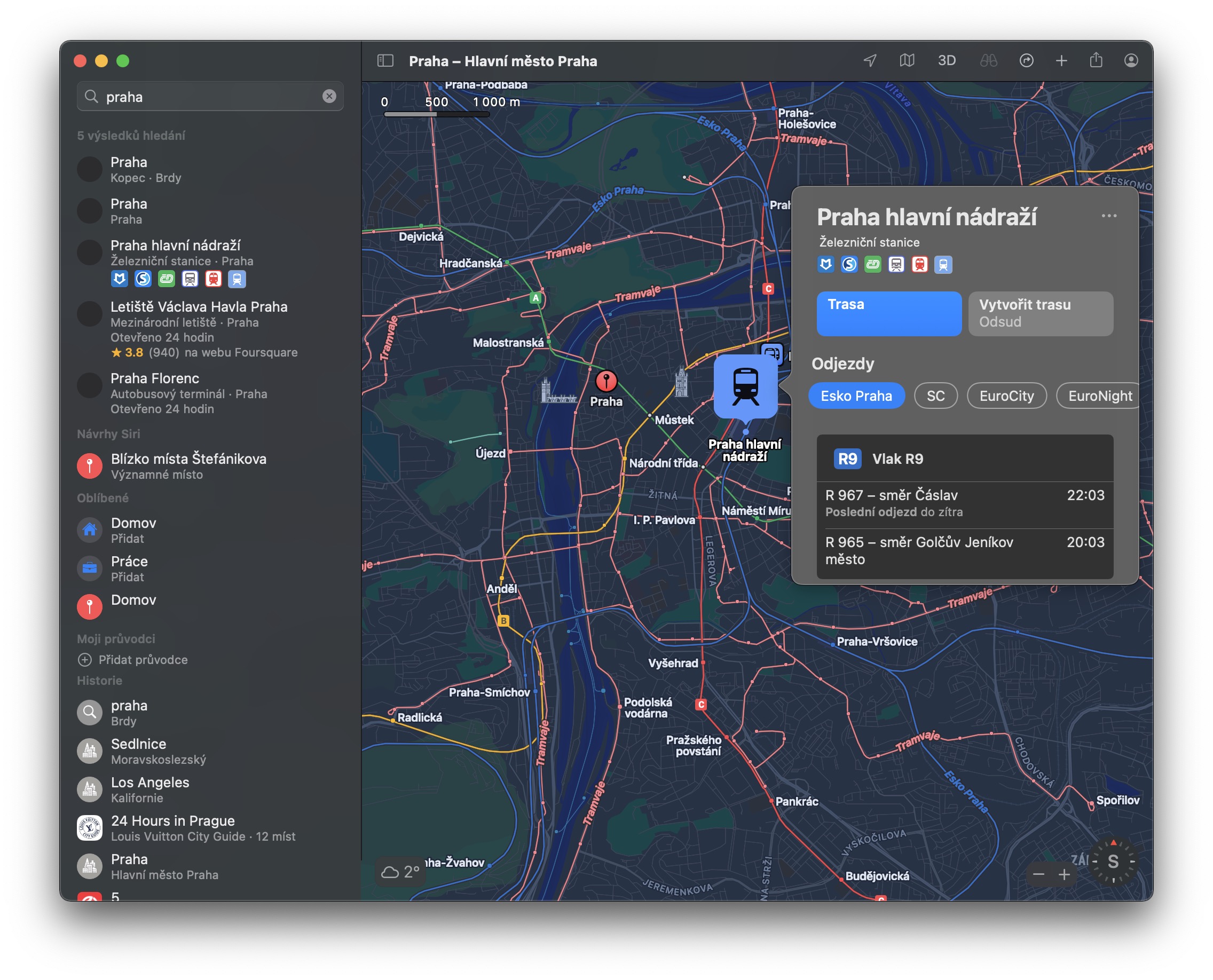Toggle the 3D map view
This screenshot has width=1213, height=980.
[947, 61]
